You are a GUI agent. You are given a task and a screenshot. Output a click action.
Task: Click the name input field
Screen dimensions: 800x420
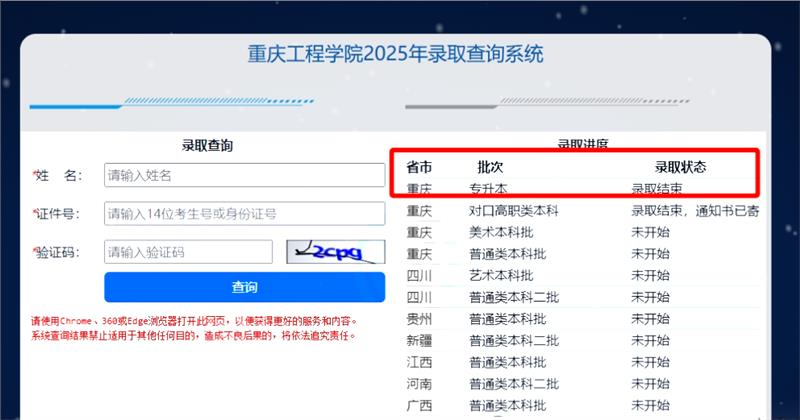(244, 175)
